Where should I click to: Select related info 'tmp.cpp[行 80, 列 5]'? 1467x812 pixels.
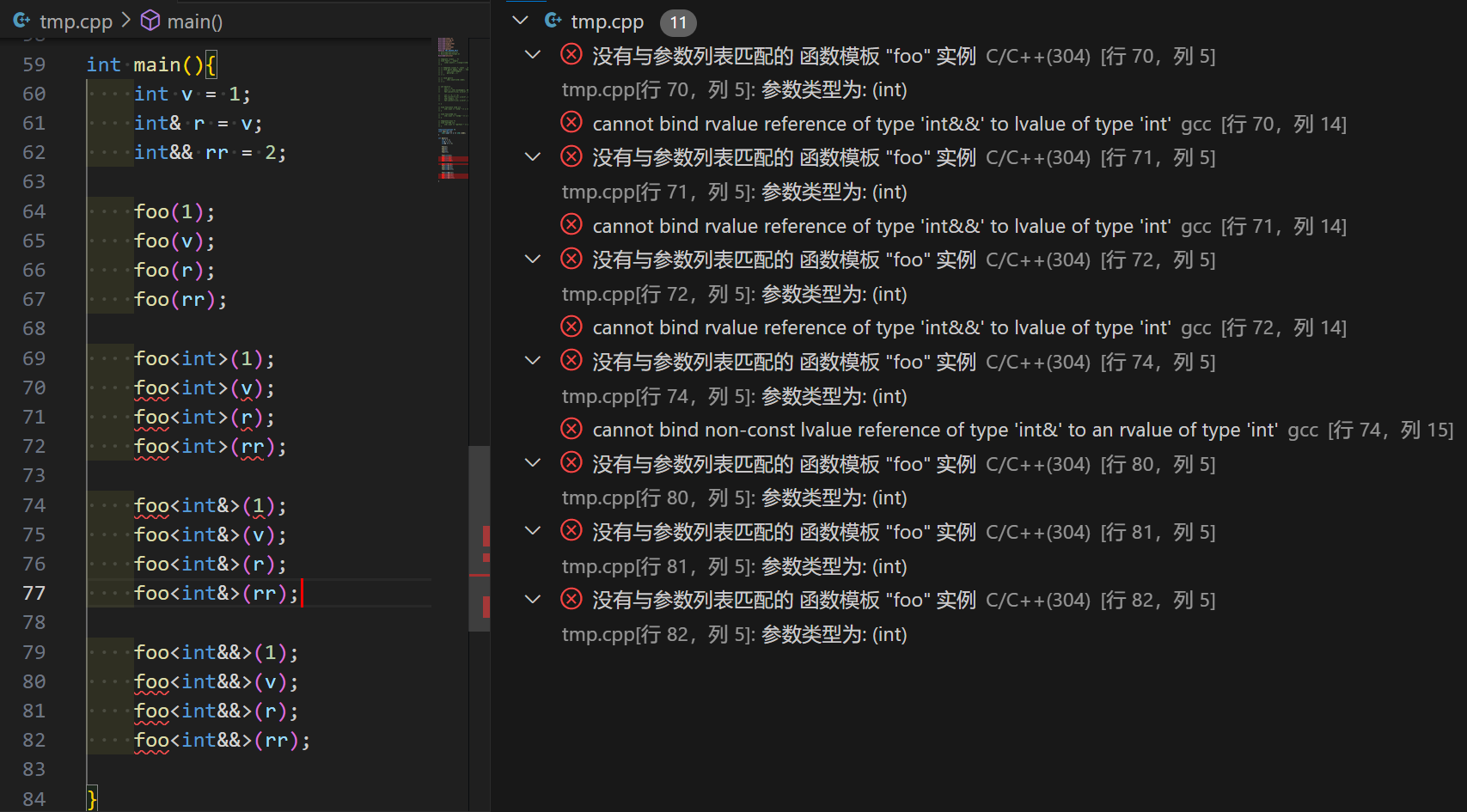tap(734, 498)
